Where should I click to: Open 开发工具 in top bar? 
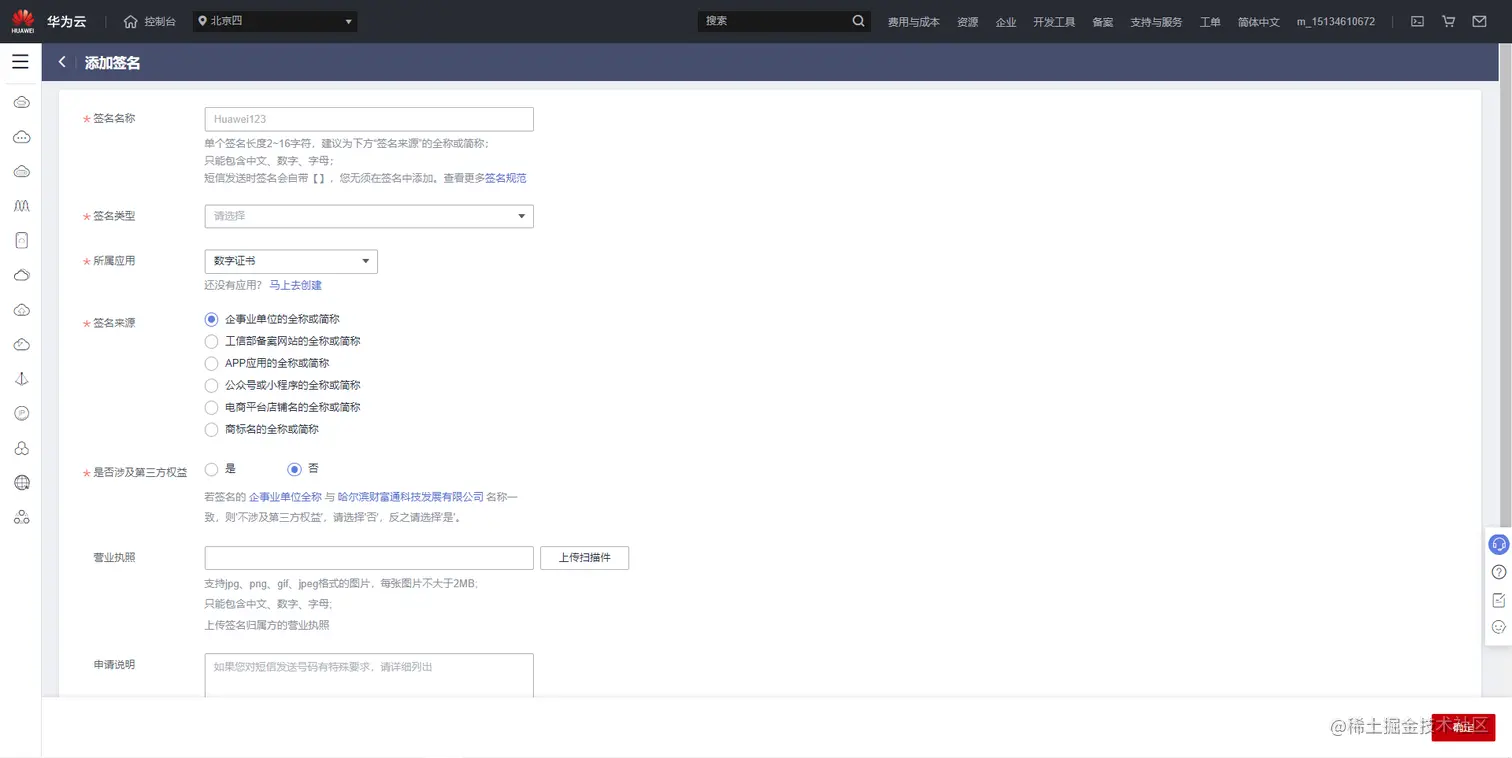tap(1054, 22)
